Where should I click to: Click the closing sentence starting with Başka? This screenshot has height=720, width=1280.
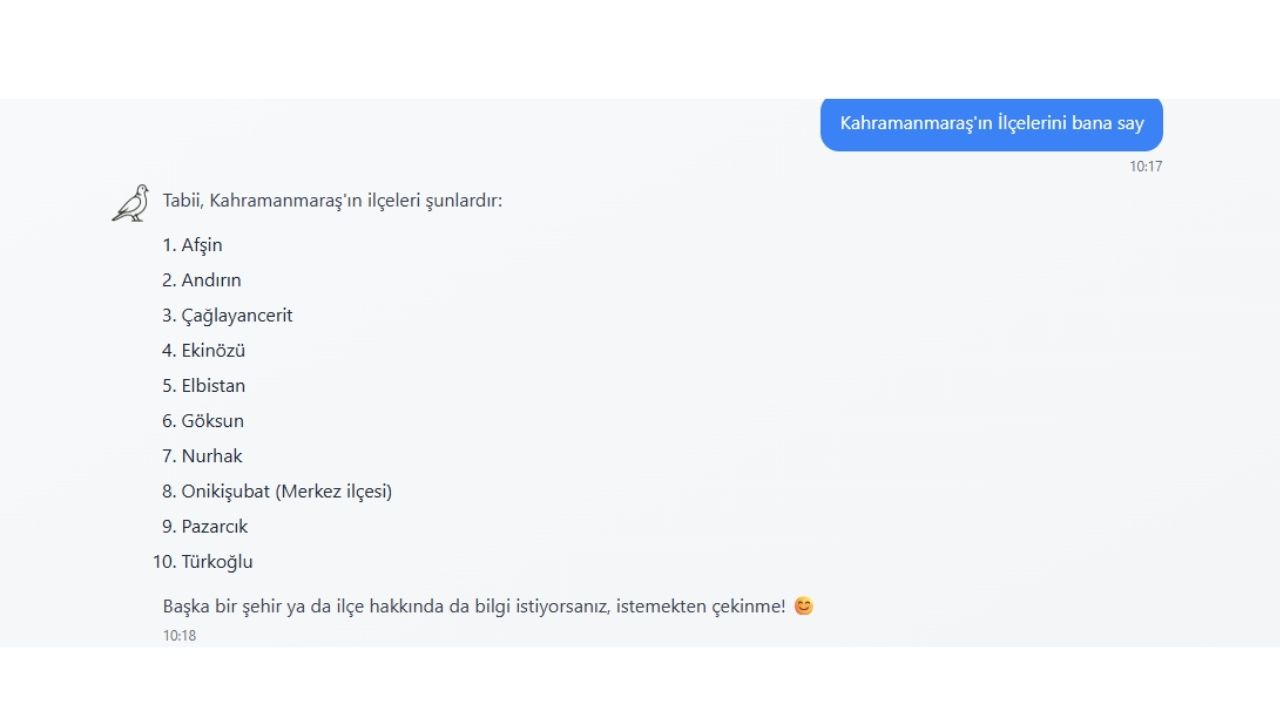(474, 606)
